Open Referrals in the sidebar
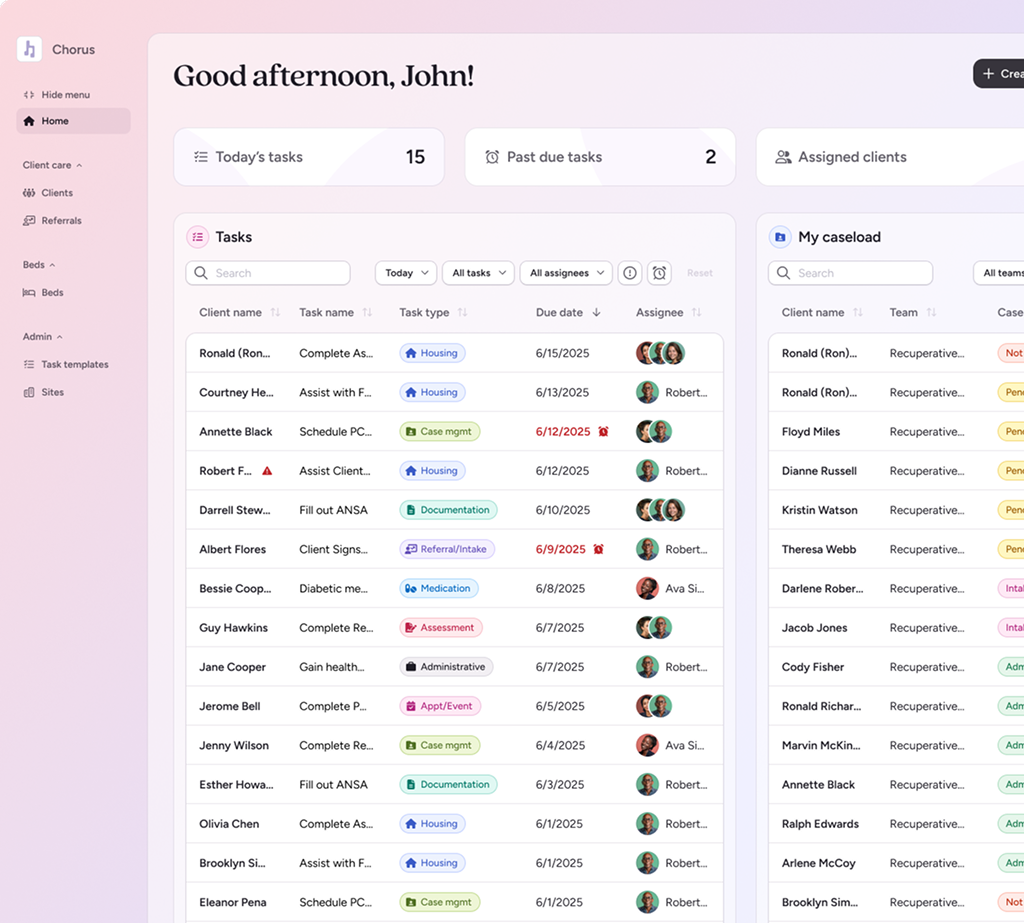1024x923 pixels. (x=52, y=221)
